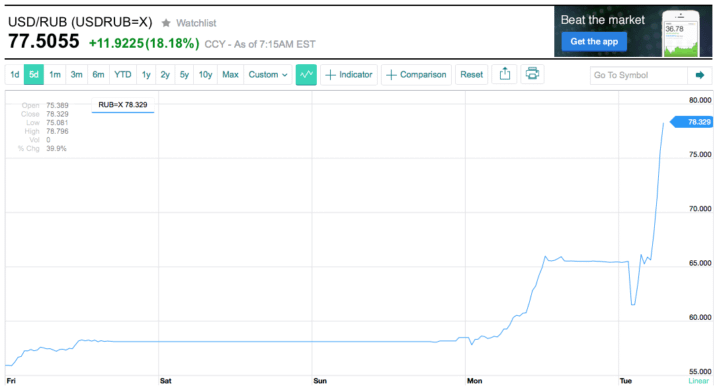Toggle the line chart type icon

[x=306, y=75]
